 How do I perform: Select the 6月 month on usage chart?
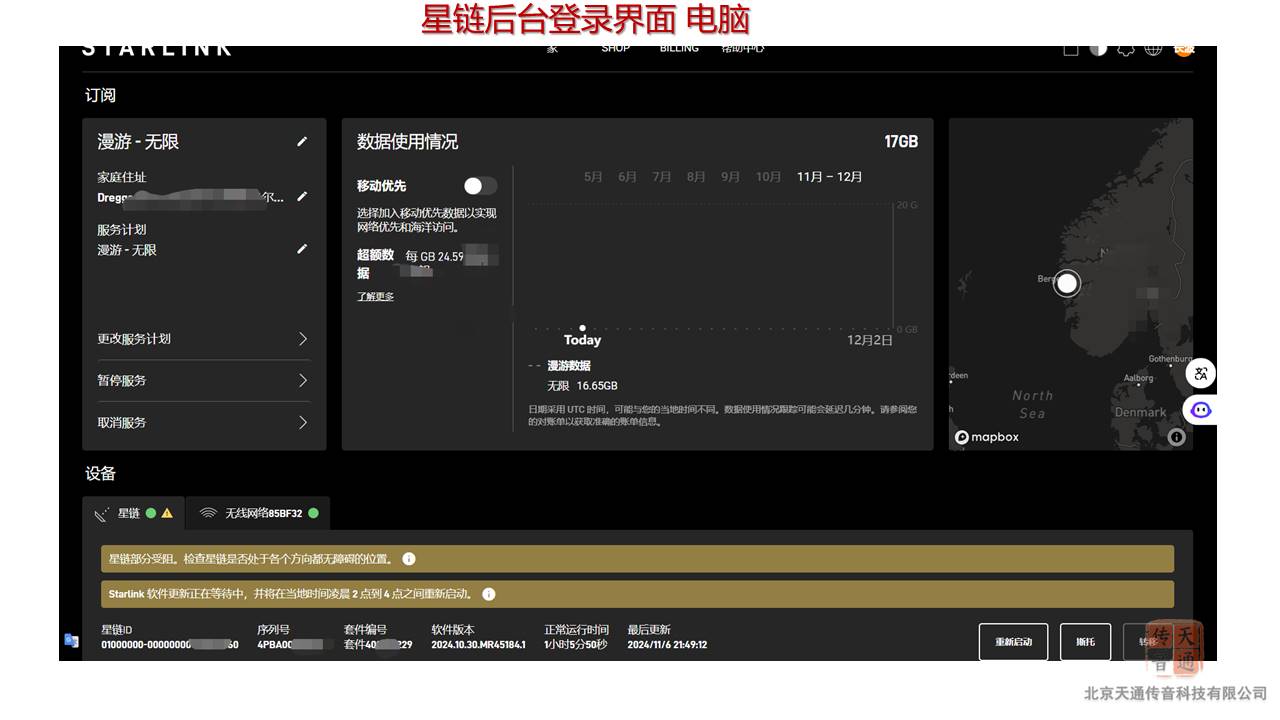(x=627, y=177)
